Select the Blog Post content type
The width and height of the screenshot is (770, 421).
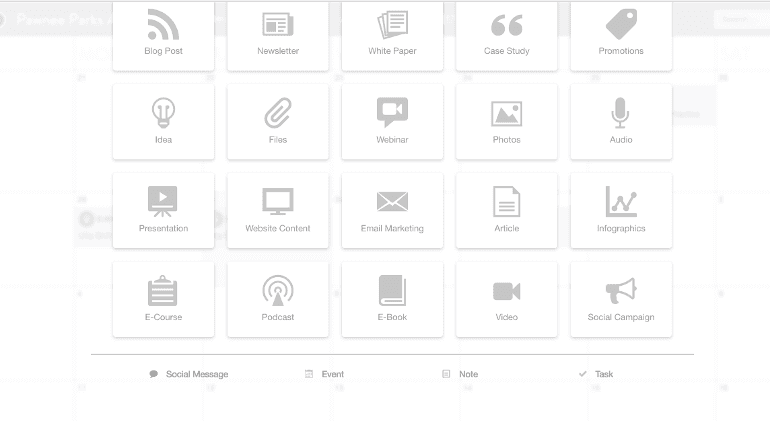[x=163, y=34]
